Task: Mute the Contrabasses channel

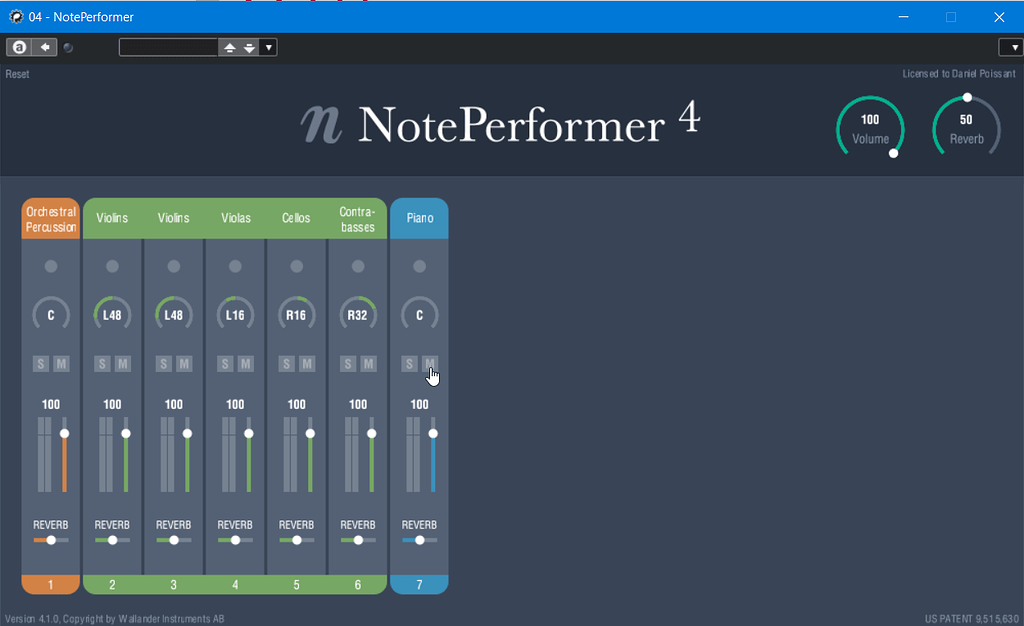Action: (x=366, y=363)
